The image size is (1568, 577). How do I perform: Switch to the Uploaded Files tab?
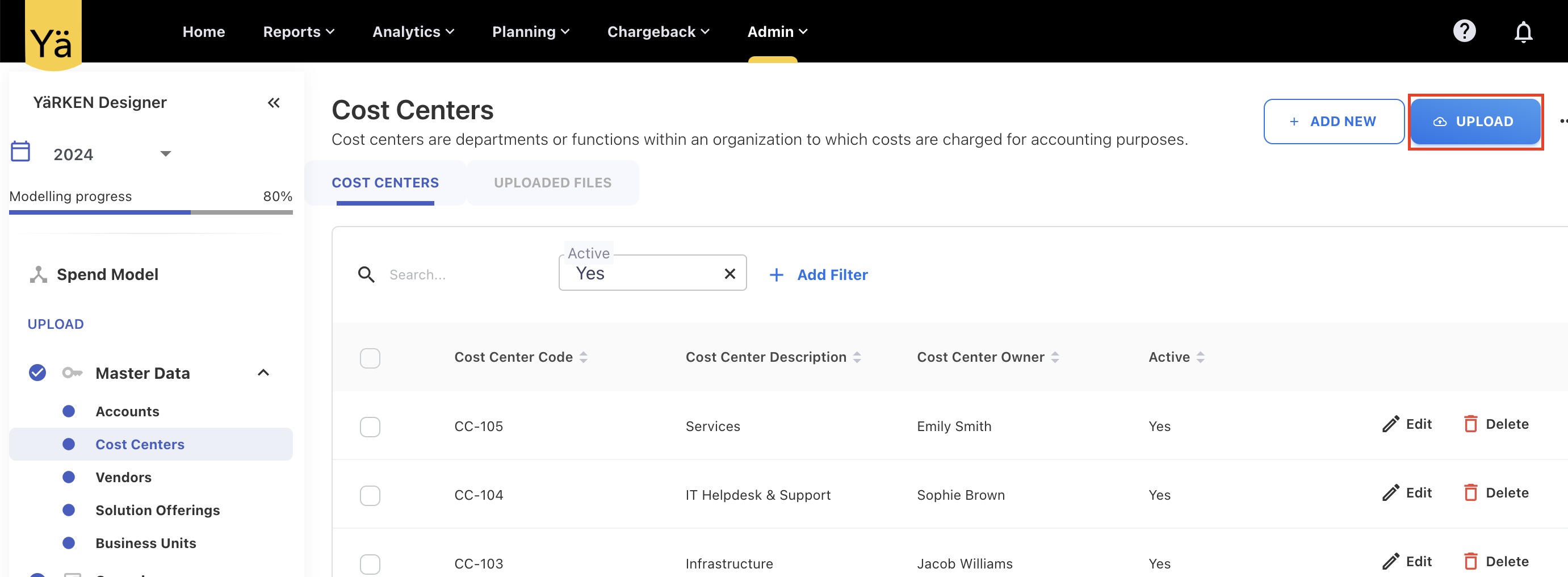(552, 183)
